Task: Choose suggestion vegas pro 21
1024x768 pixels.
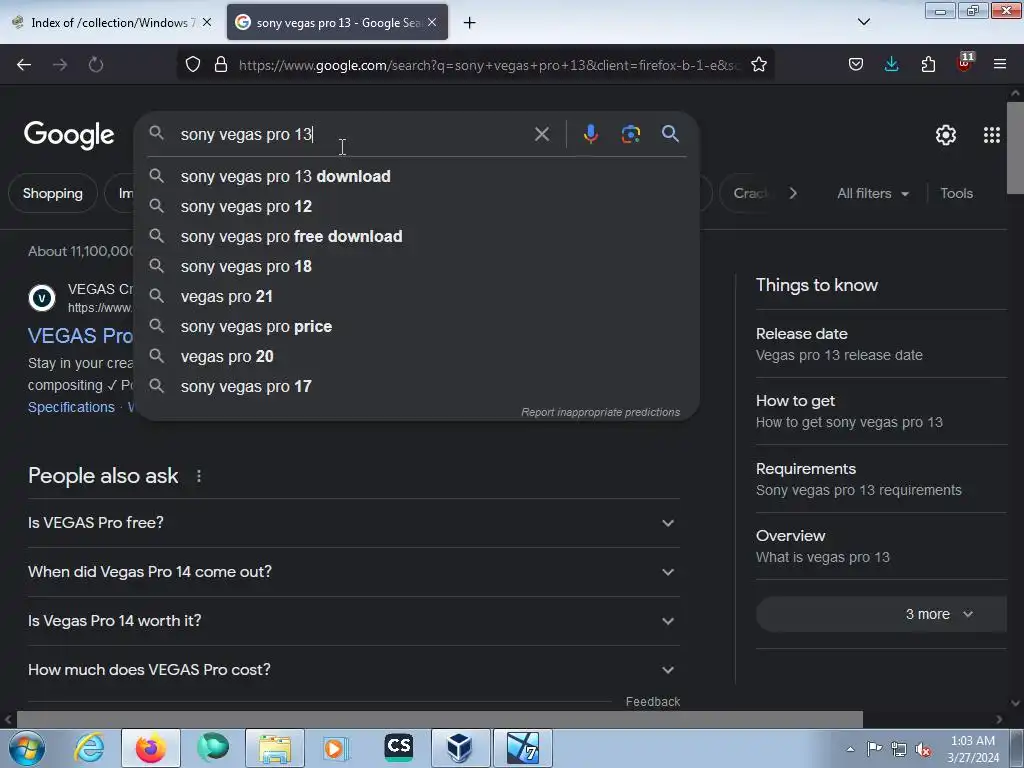Action: click(417, 296)
